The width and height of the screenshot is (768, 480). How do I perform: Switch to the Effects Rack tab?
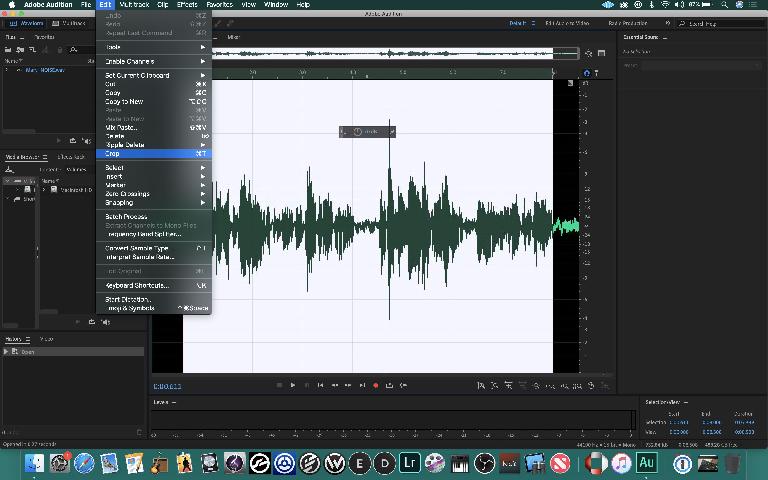click(x=71, y=157)
